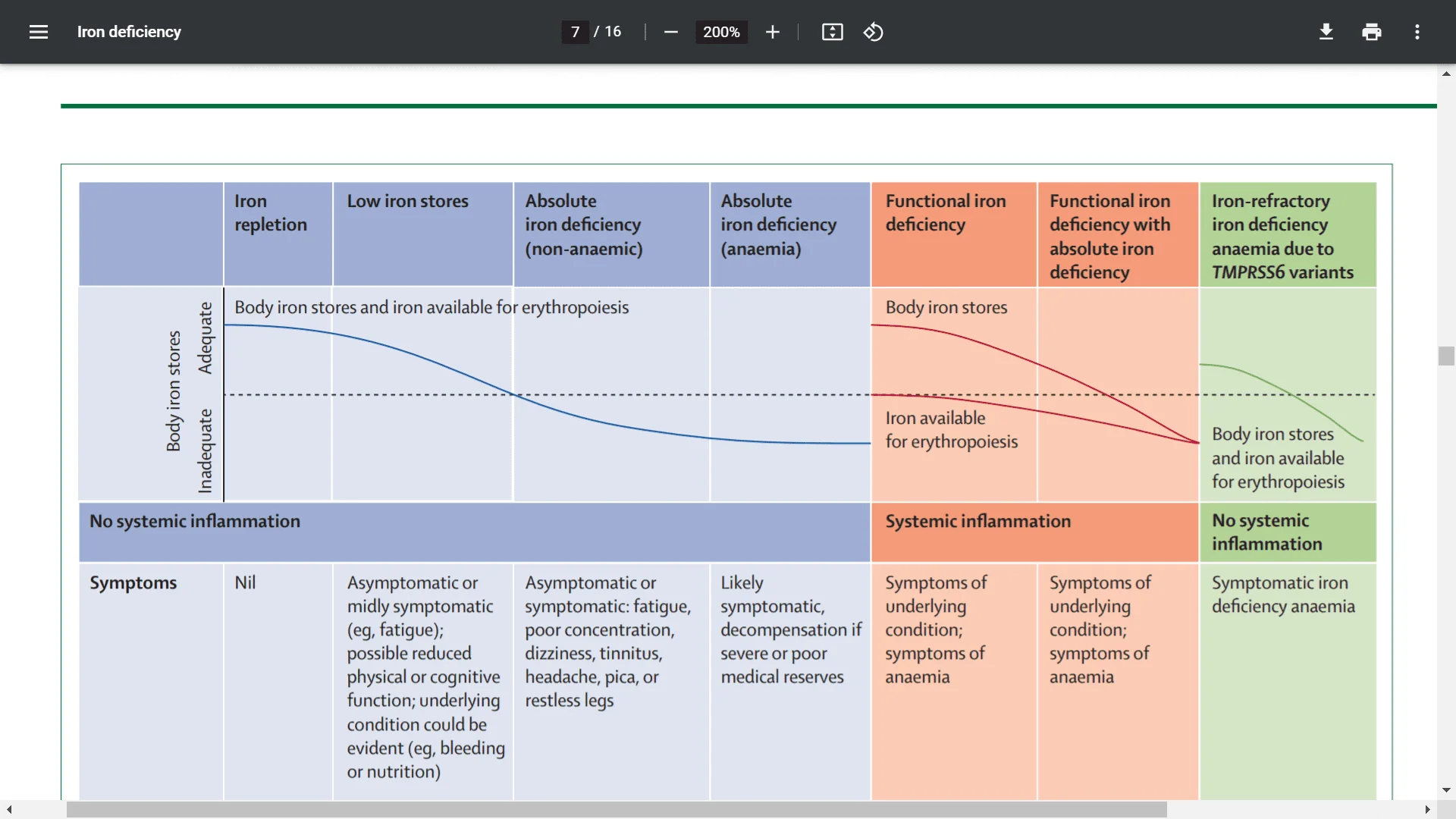Open the sidebar hamburger menu
The width and height of the screenshot is (1456, 819).
(39, 32)
